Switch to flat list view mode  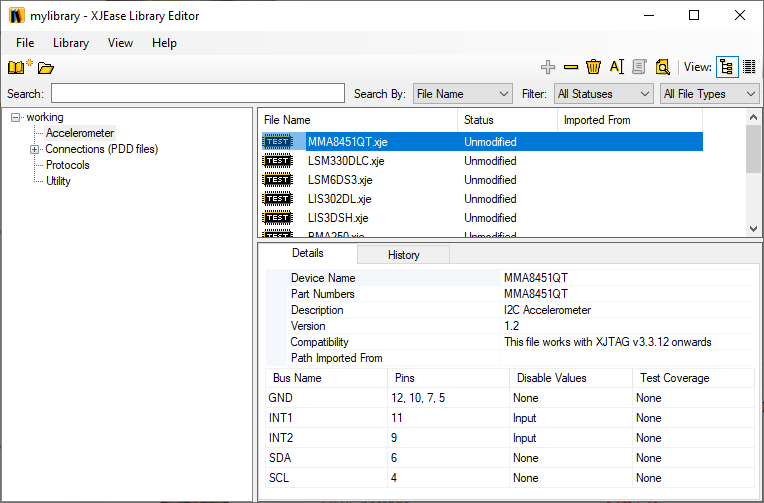(x=749, y=68)
